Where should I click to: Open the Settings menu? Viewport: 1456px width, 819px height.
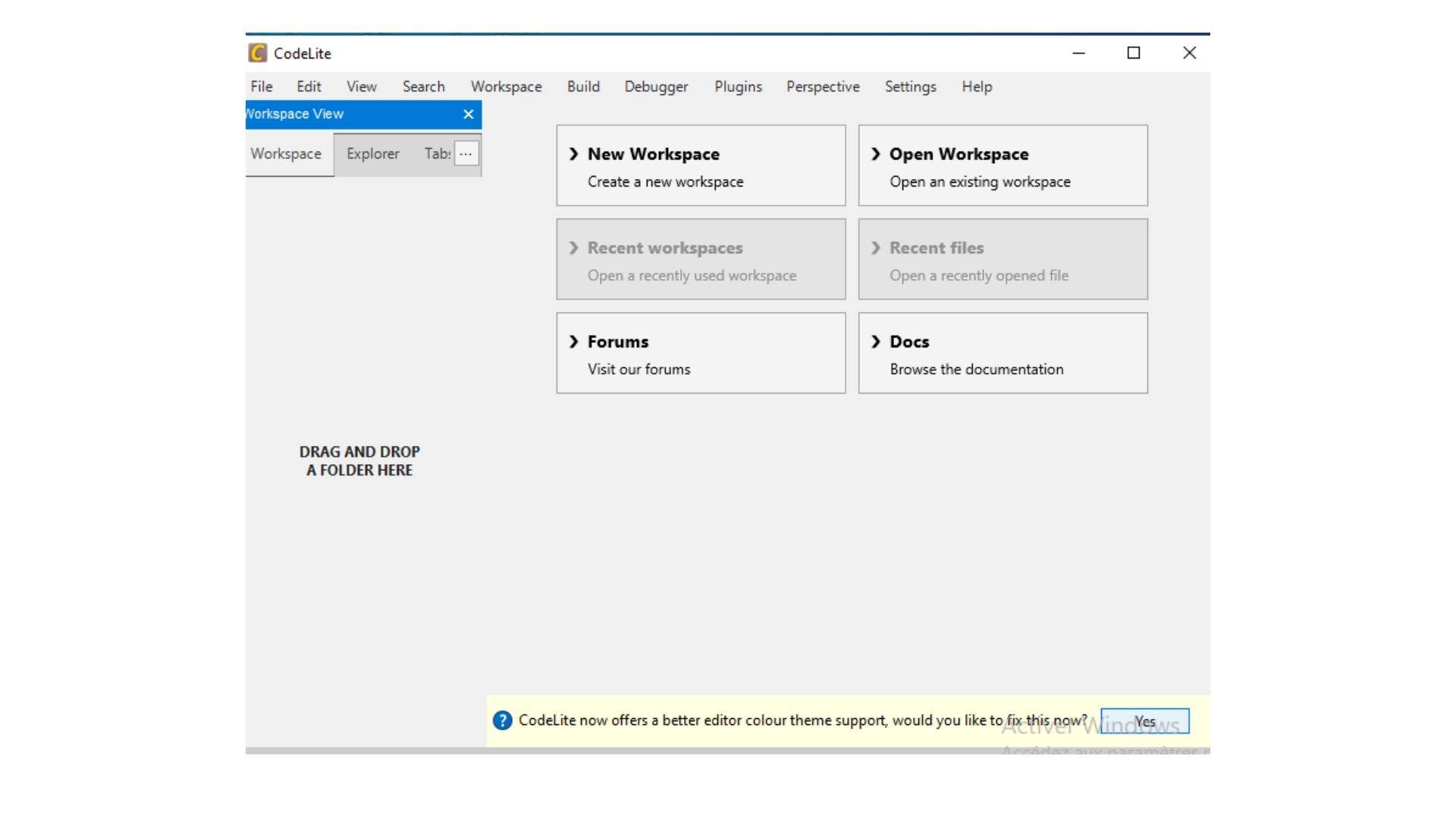coord(911,86)
